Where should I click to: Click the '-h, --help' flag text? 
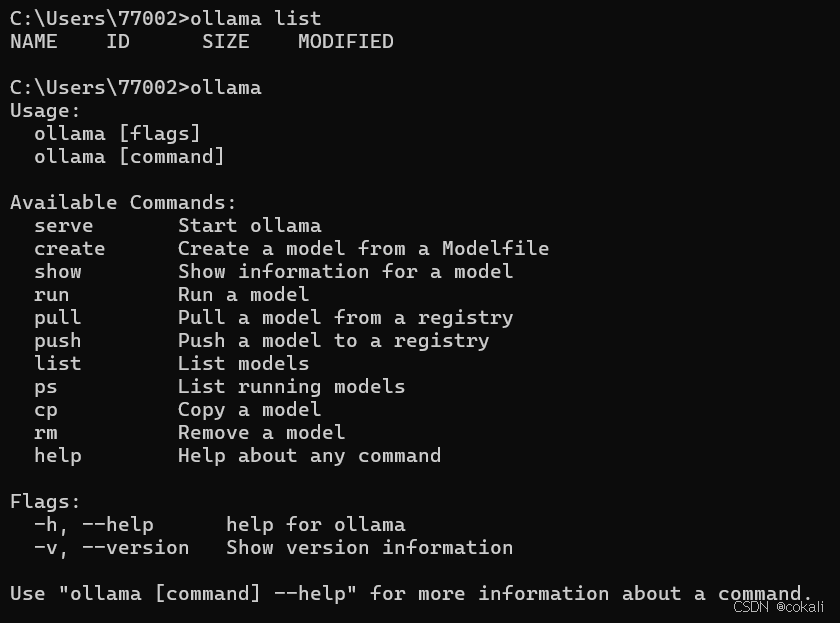coord(94,525)
